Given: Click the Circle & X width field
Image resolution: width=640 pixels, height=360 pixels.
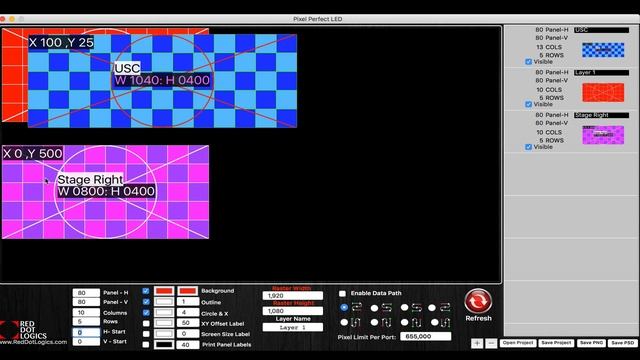Looking at the screenshot, I should coord(188,313).
